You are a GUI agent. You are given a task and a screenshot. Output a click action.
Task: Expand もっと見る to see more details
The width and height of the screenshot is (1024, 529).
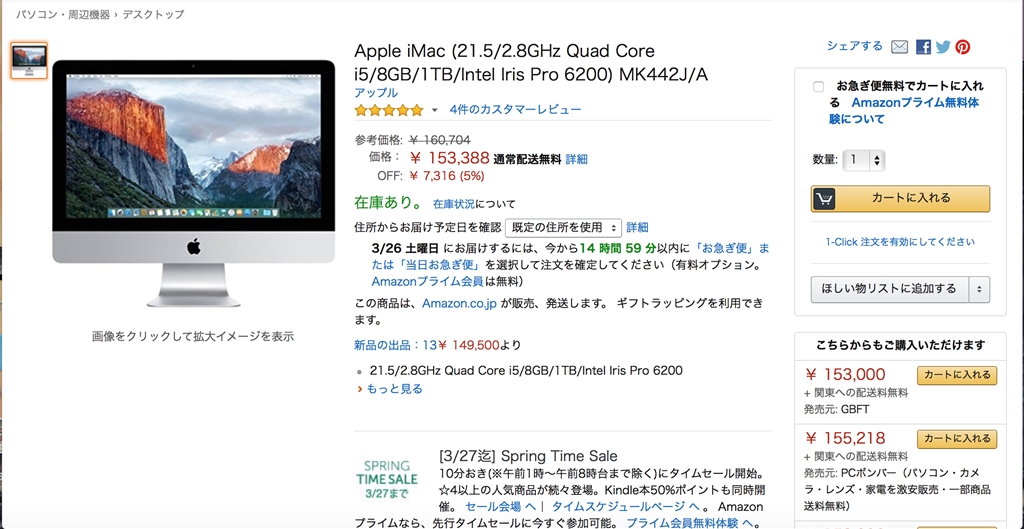coord(394,389)
